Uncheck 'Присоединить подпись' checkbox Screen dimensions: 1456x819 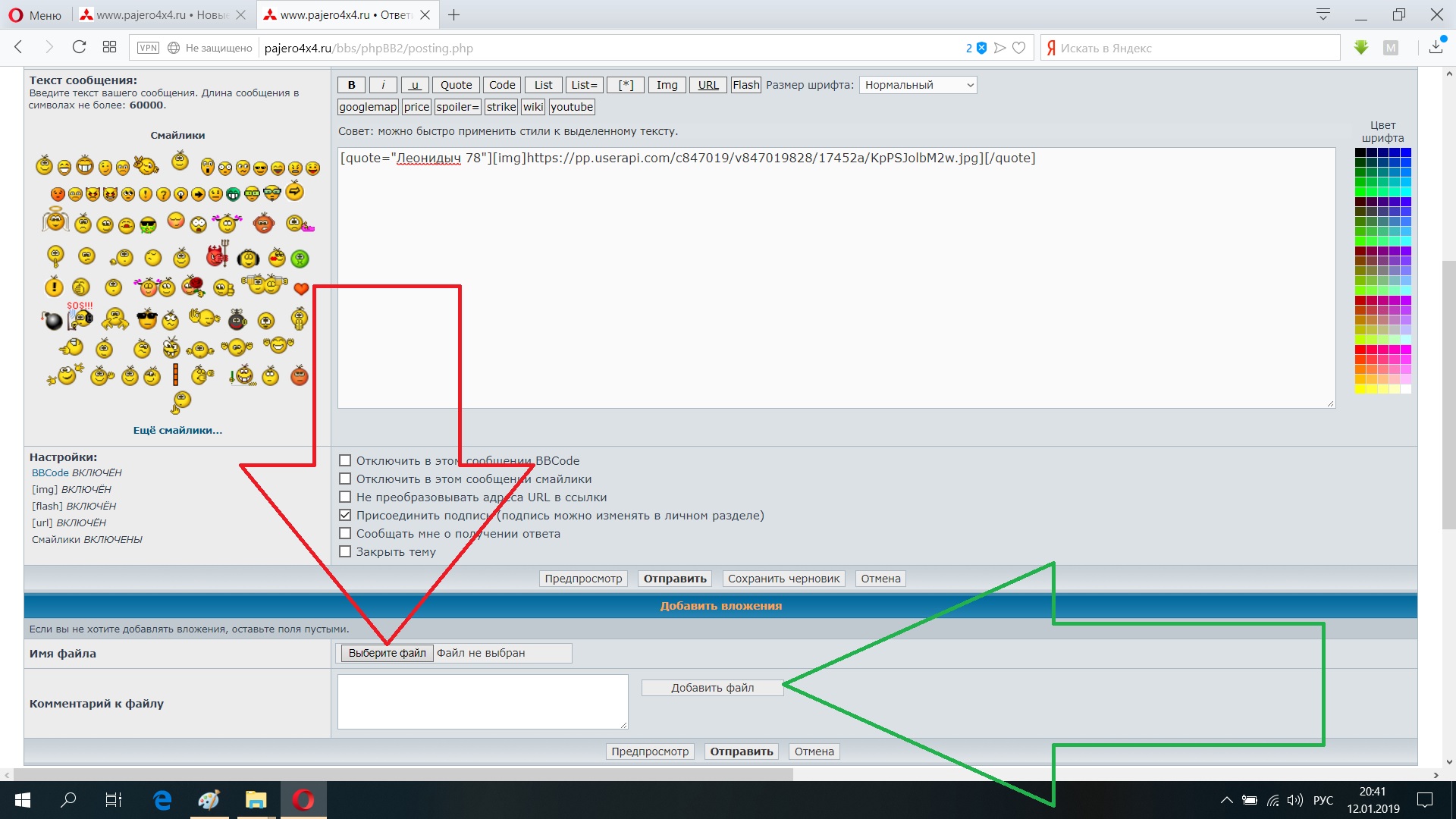coord(345,515)
